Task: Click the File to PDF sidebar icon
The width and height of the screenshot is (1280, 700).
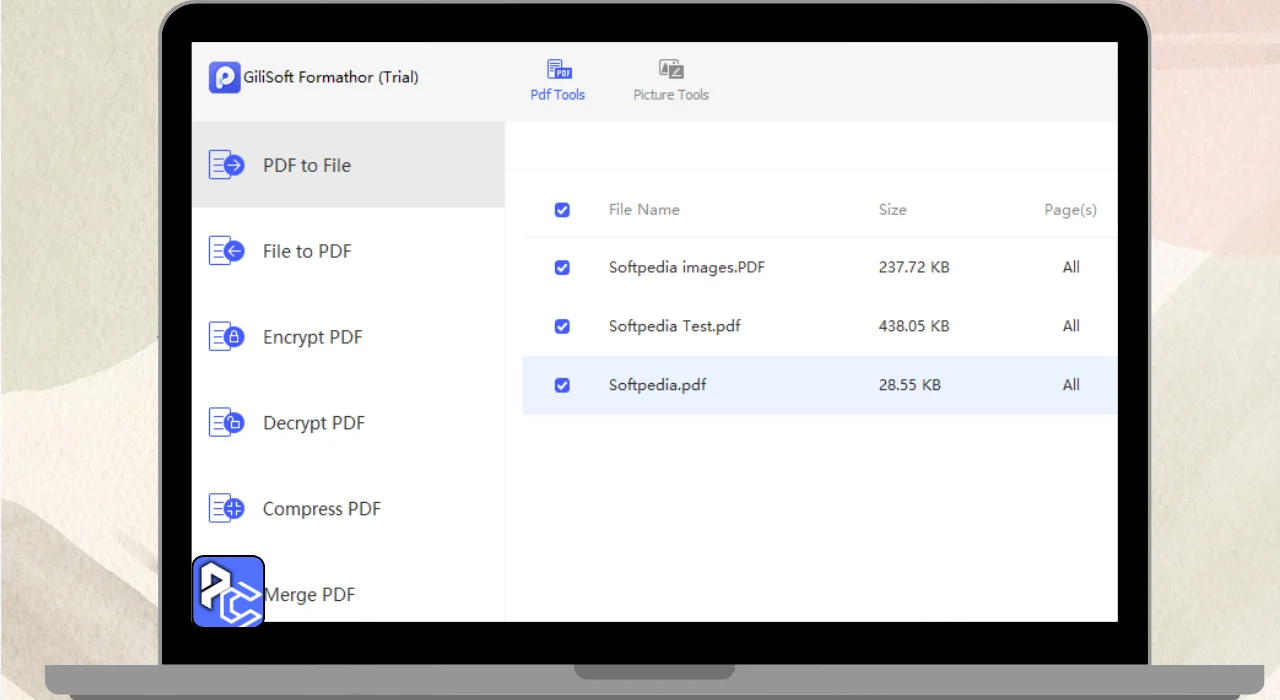Action: pyautogui.click(x=226, y=251)
